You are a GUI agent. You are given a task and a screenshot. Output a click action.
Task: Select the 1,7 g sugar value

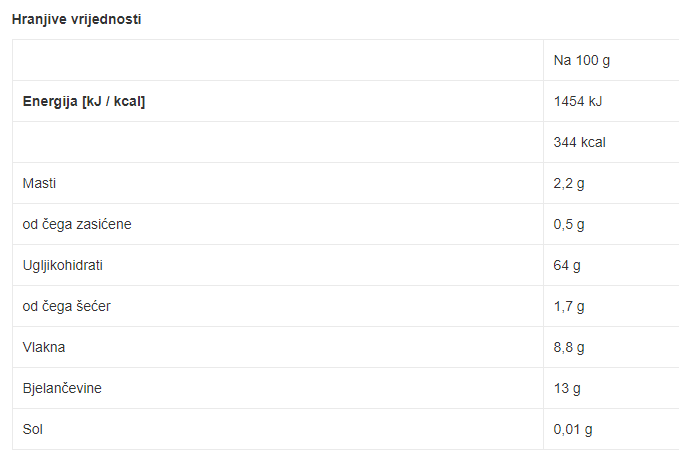coord(569,306)
